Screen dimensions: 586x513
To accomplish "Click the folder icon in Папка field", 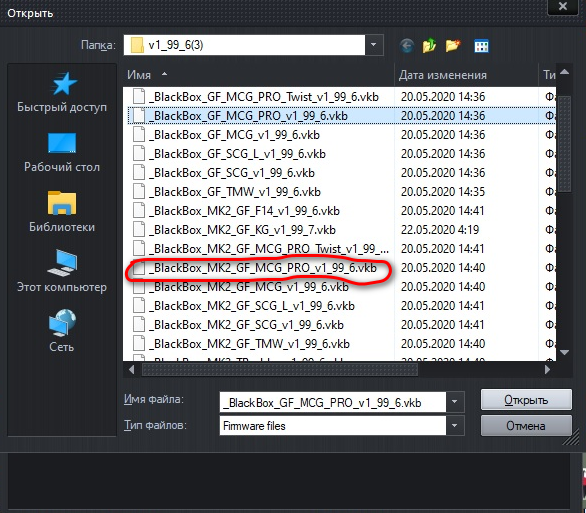I will tap(137, 45).
